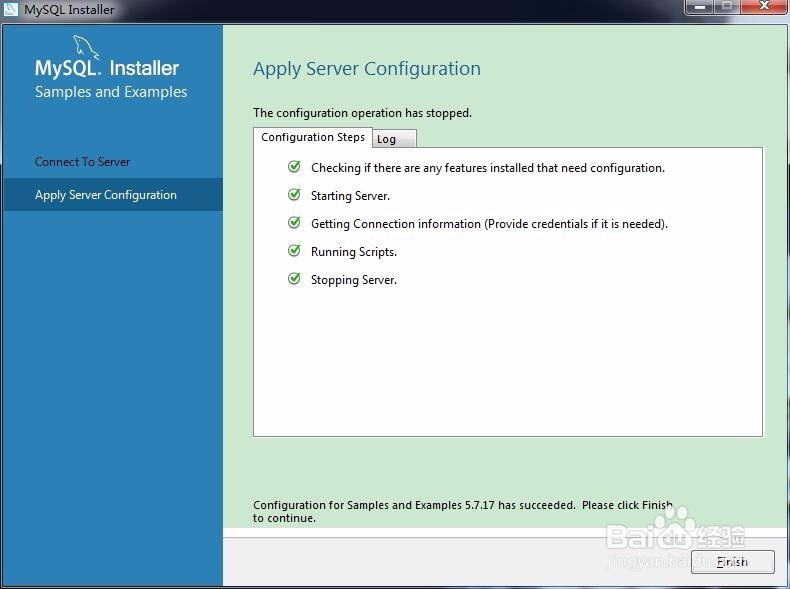790x589 pixels.
Task: Click the 'Starting Server.' step text
Action: tap(350, 195)
